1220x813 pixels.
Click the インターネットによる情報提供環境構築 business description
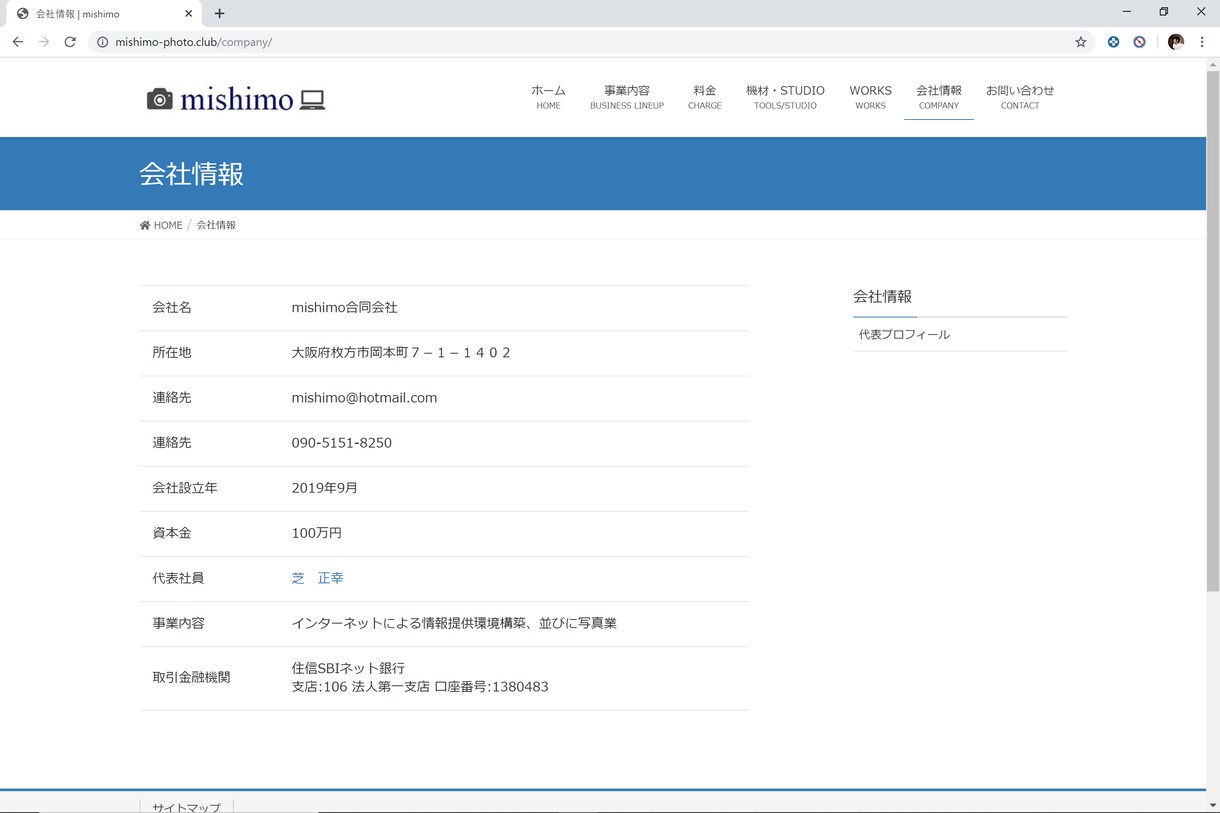point(454,623)
